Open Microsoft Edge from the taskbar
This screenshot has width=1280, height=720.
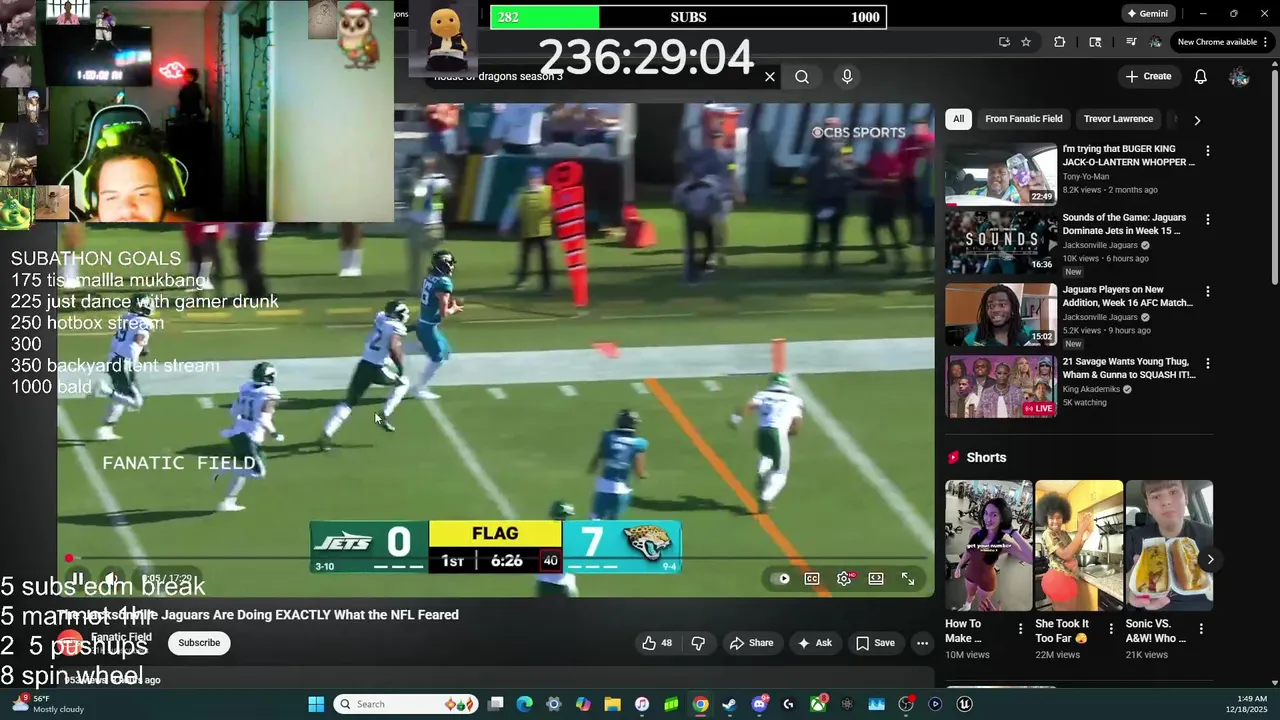pyautogui.click(x=525, y=704)
